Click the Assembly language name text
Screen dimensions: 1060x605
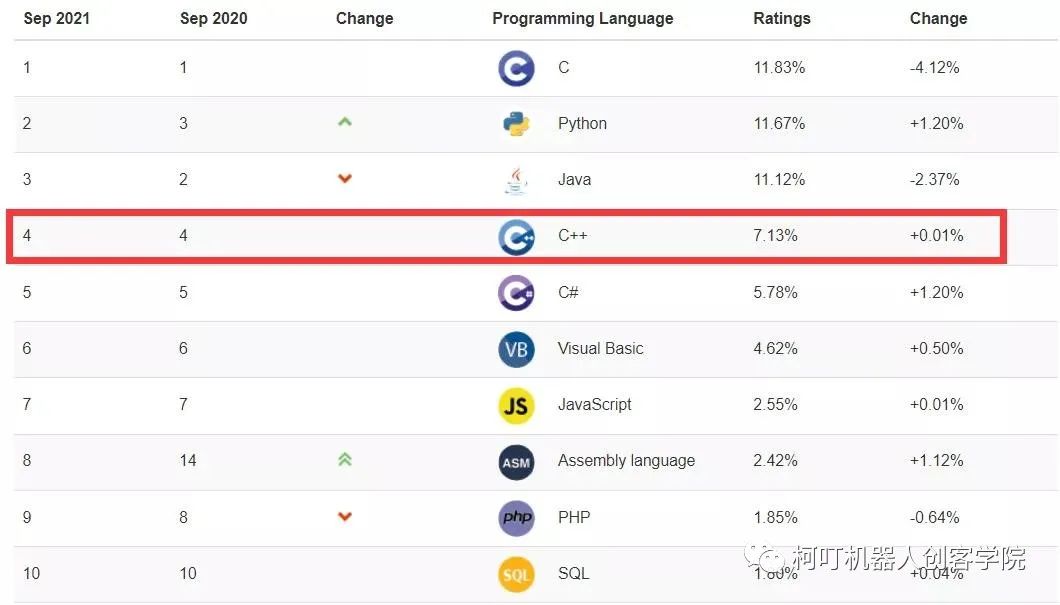click(x=626, y=461)
